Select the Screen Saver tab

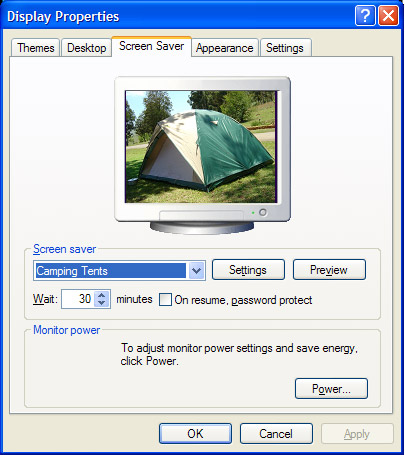(152, 46)
